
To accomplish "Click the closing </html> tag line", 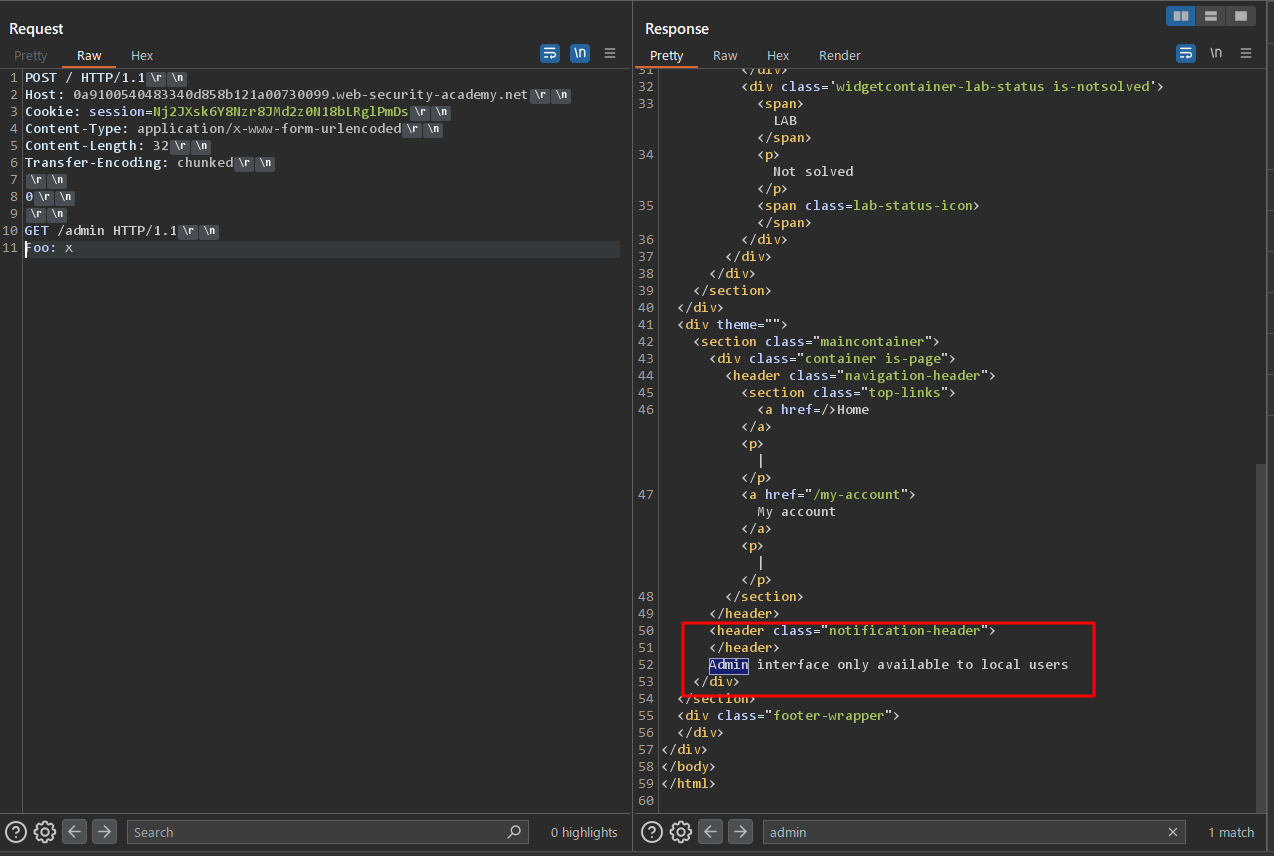I will pyautogui.click(x=688, y=783).
